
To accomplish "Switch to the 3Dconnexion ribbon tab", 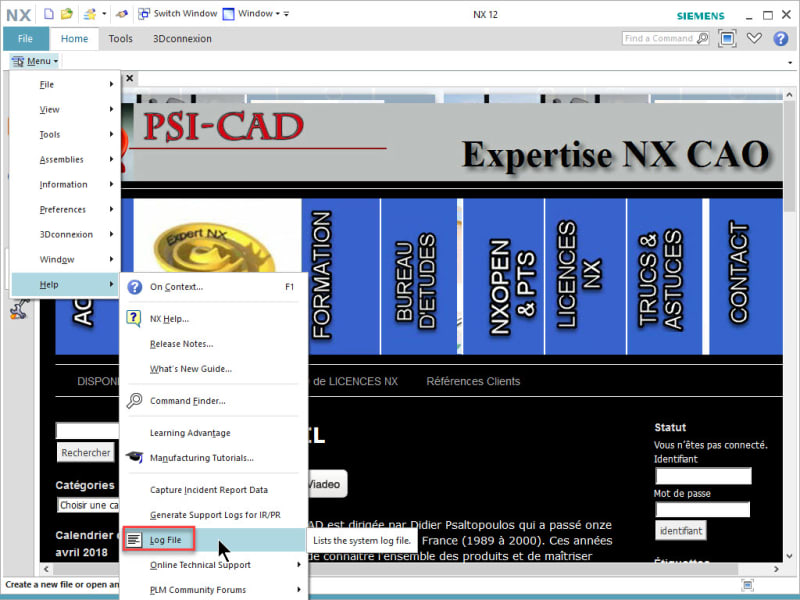I will point(182,39).
